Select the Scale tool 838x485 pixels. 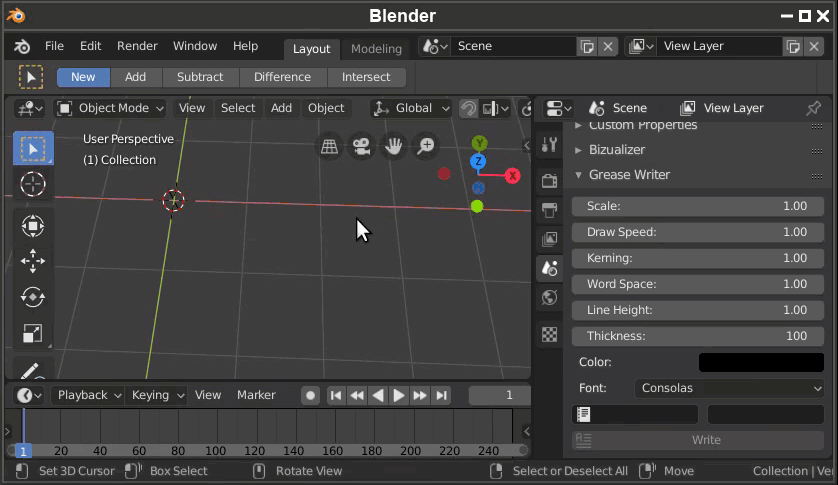tap(33, 333)
